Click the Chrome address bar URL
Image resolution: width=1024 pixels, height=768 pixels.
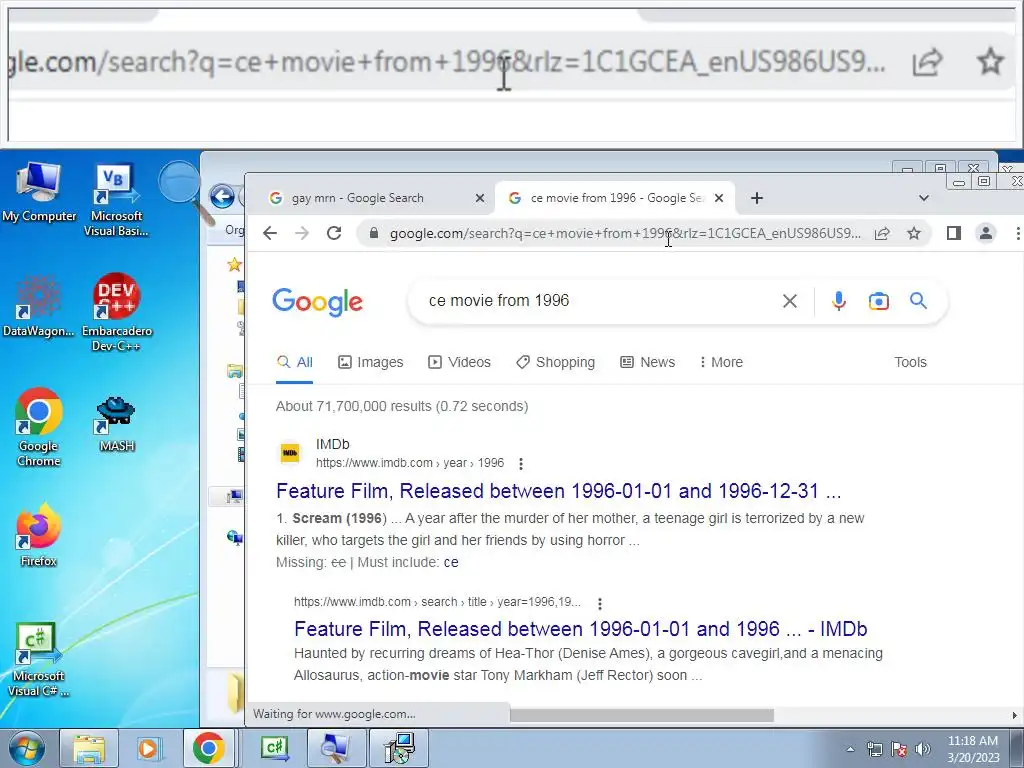pyautogui.click(x=625, y=233)
